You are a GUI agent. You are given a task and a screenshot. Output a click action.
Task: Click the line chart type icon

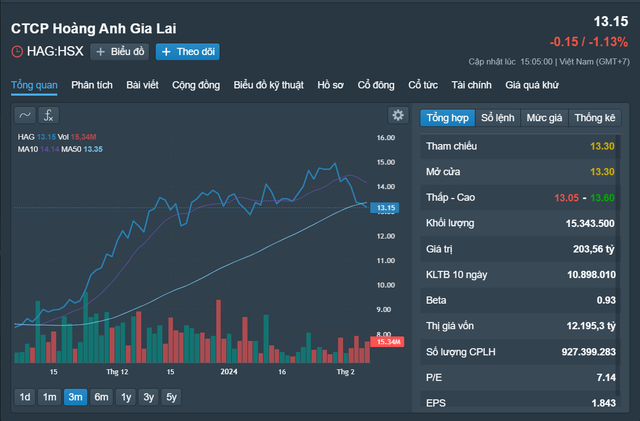25,115
